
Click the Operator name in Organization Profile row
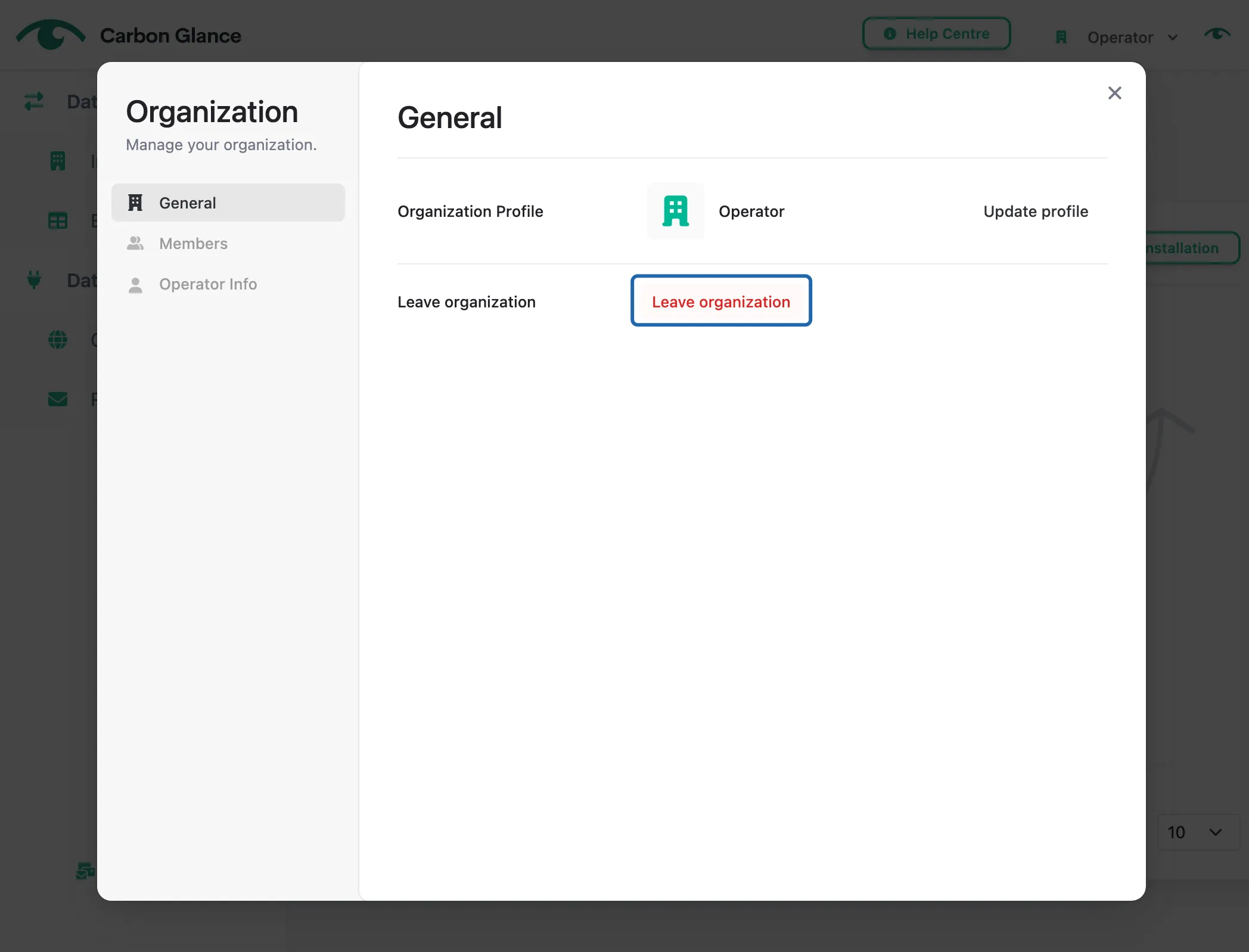[x=751, y=211]
